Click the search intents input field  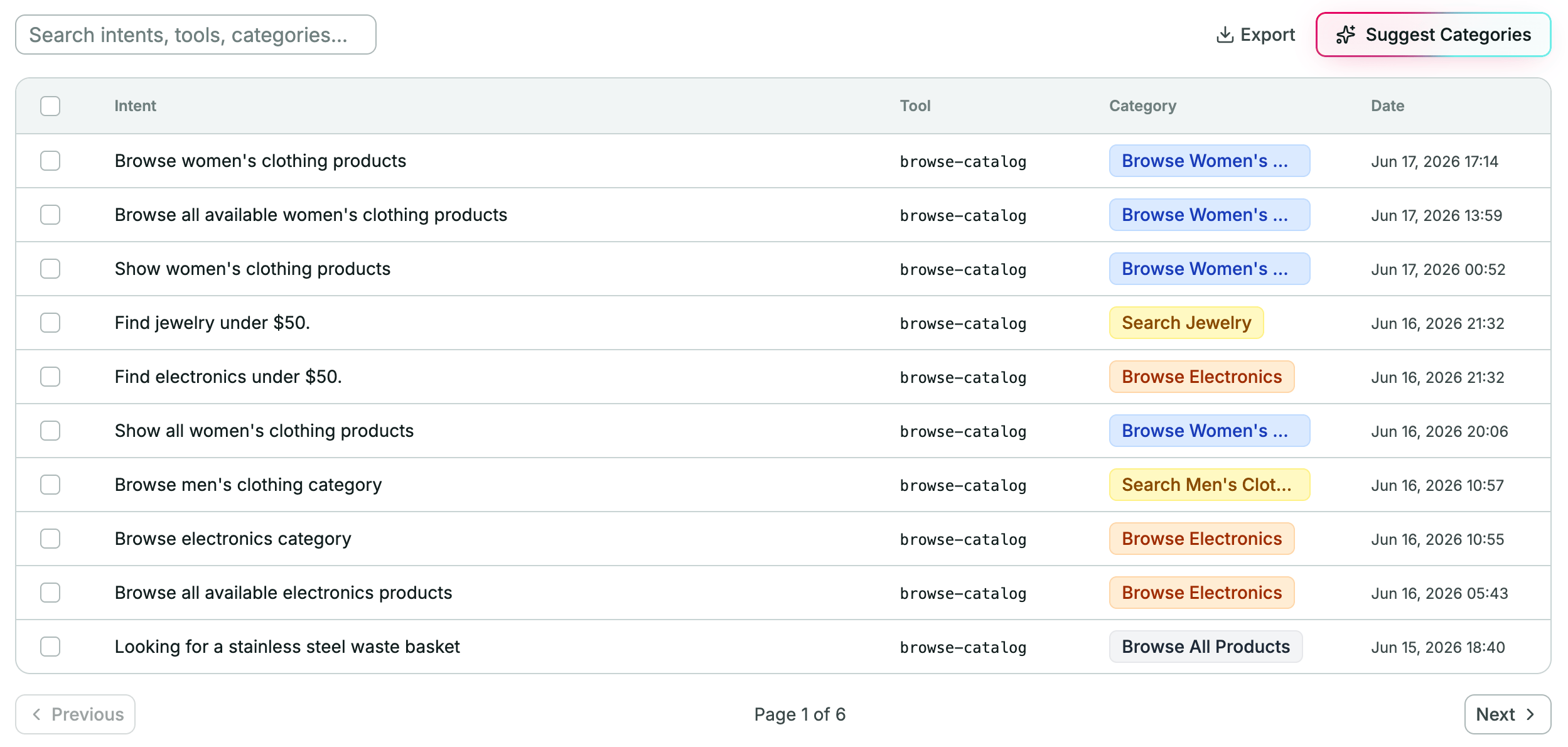point(196,35)
